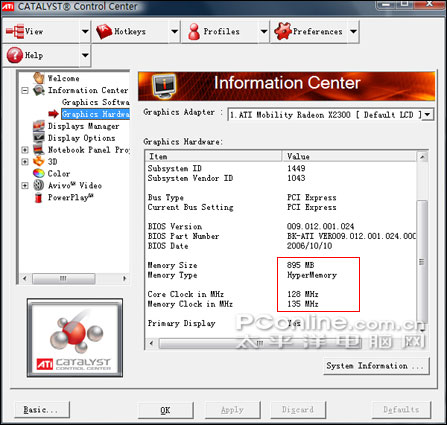The height and width of the screenshot is (425, 447).
Task: Click the Help question mark icon
Action: click(15, 55)
